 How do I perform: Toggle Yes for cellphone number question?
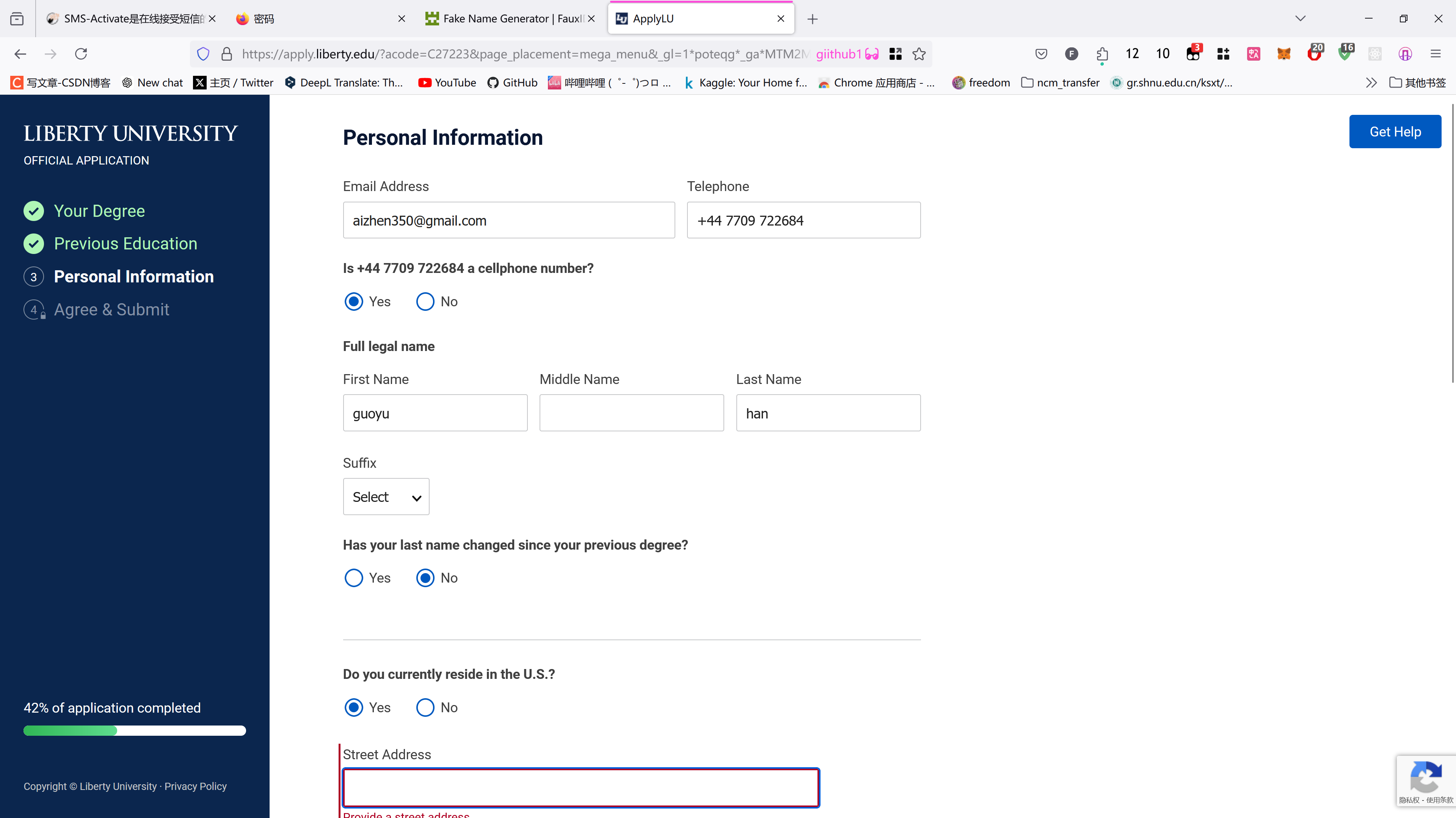point(354,301)
